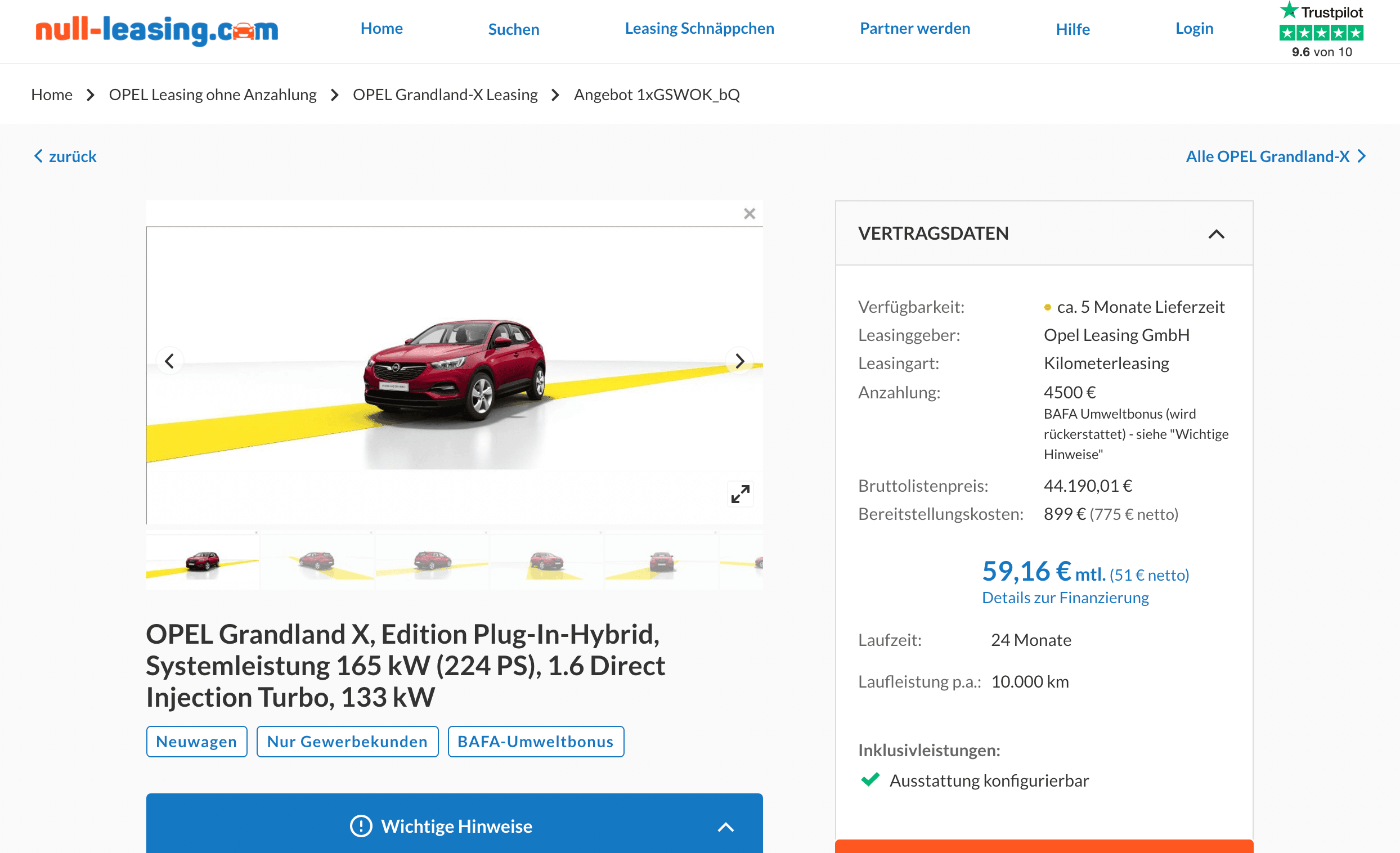Click the Bruttolistenpreis 44.190,01 € value
The height and width of the screenshot is (853, 1400).
[x=1088, y=486]
